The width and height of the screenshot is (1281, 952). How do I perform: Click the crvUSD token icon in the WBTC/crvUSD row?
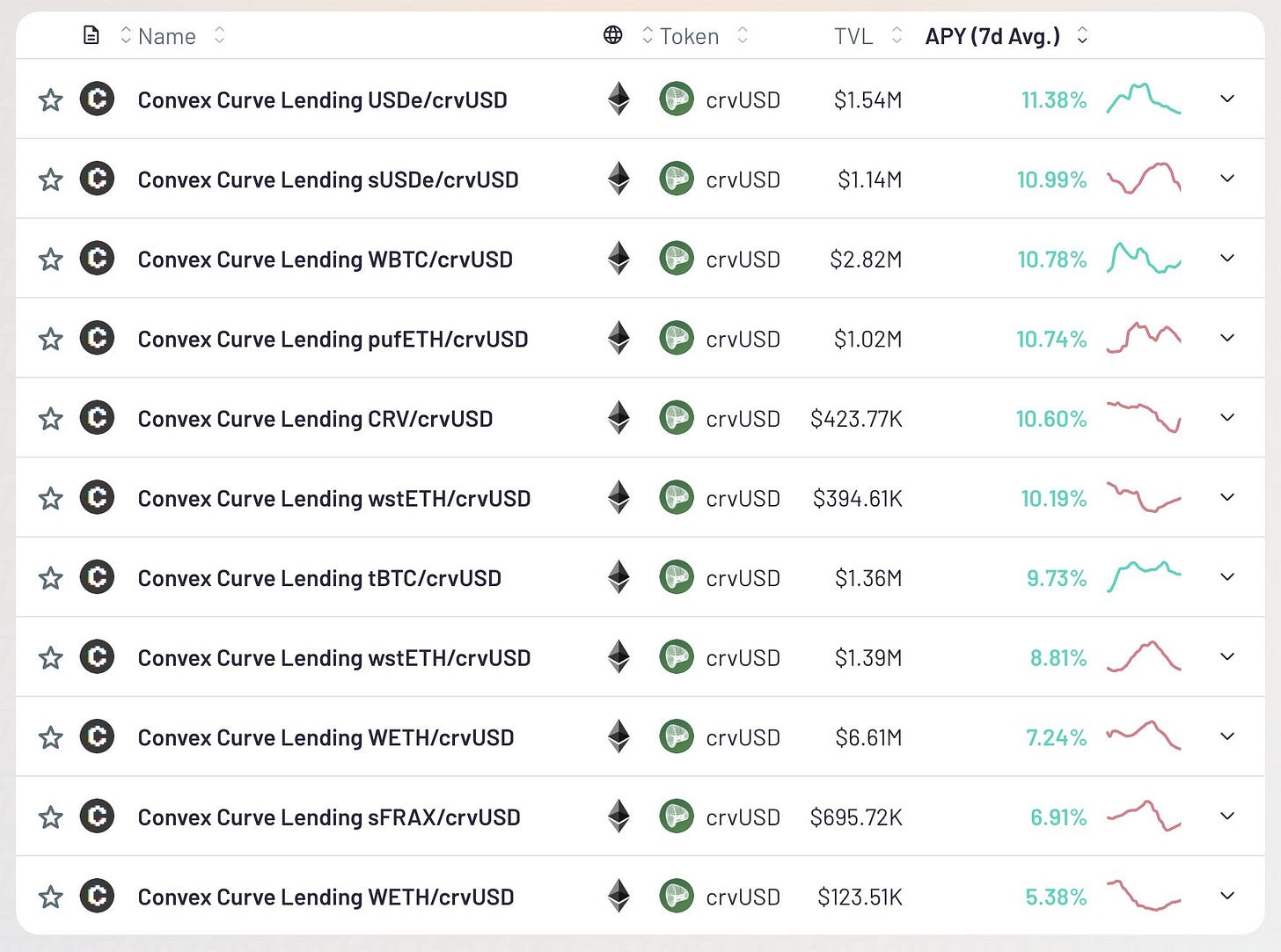click(x=677, y=259)
